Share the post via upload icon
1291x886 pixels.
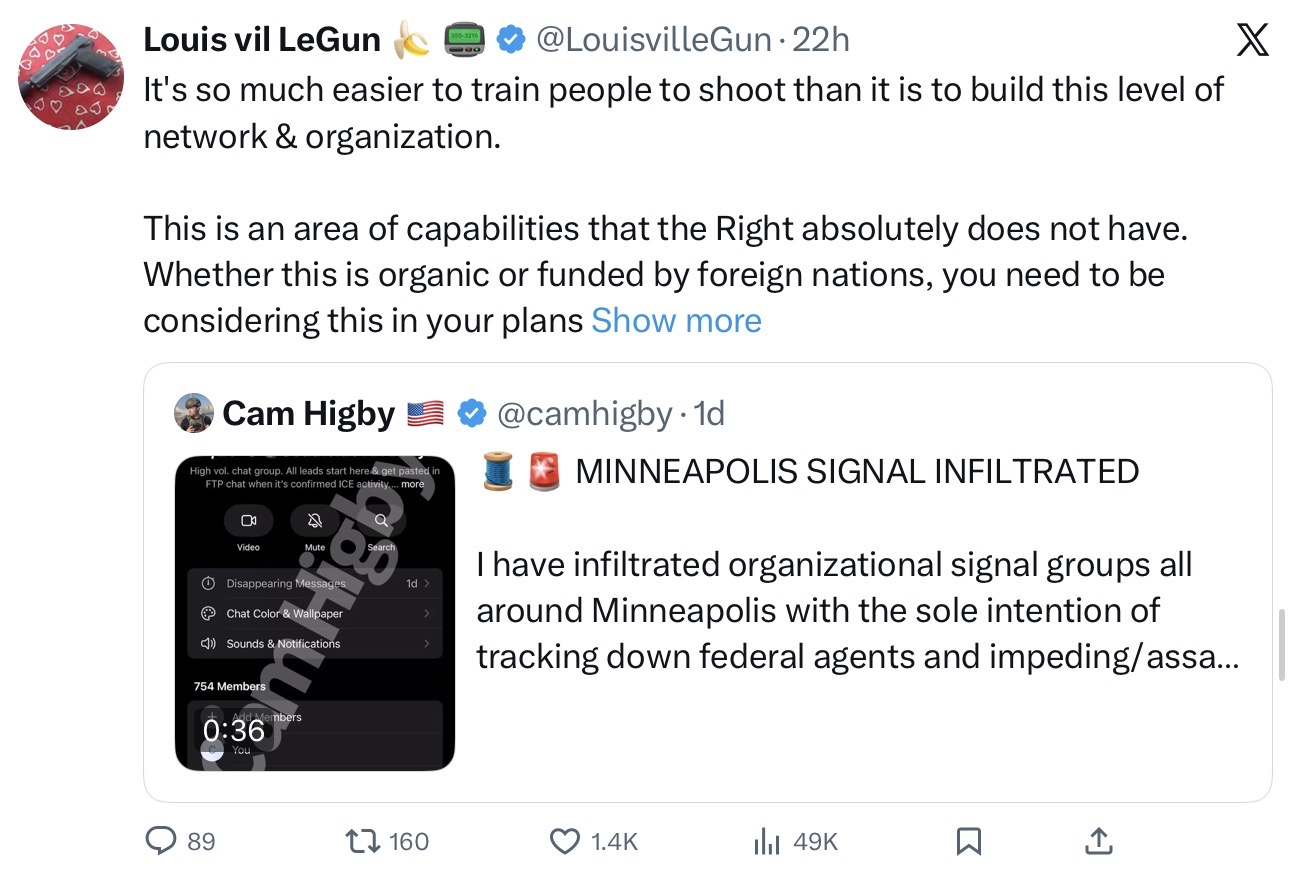(x=1097, y=841)
